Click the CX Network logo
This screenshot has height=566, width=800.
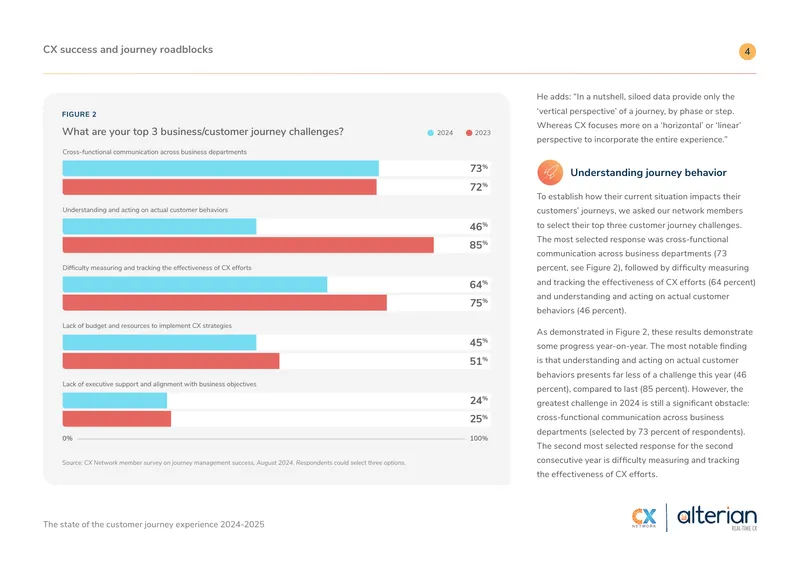[644, 517]
